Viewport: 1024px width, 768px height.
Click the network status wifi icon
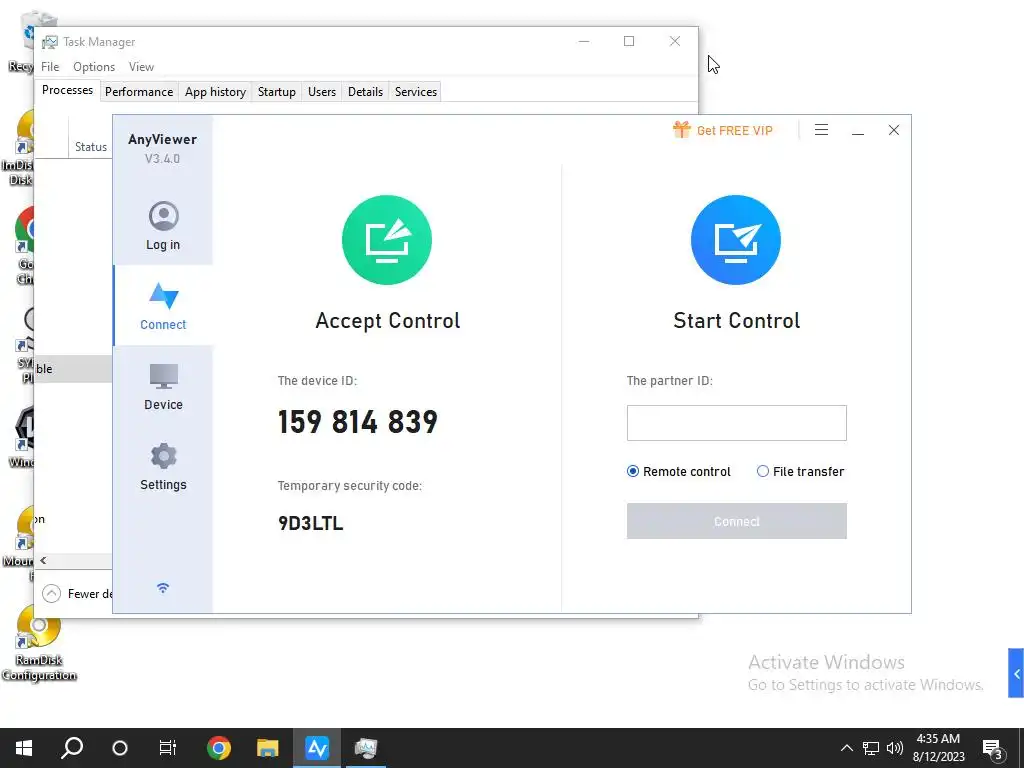click(163, 588)
